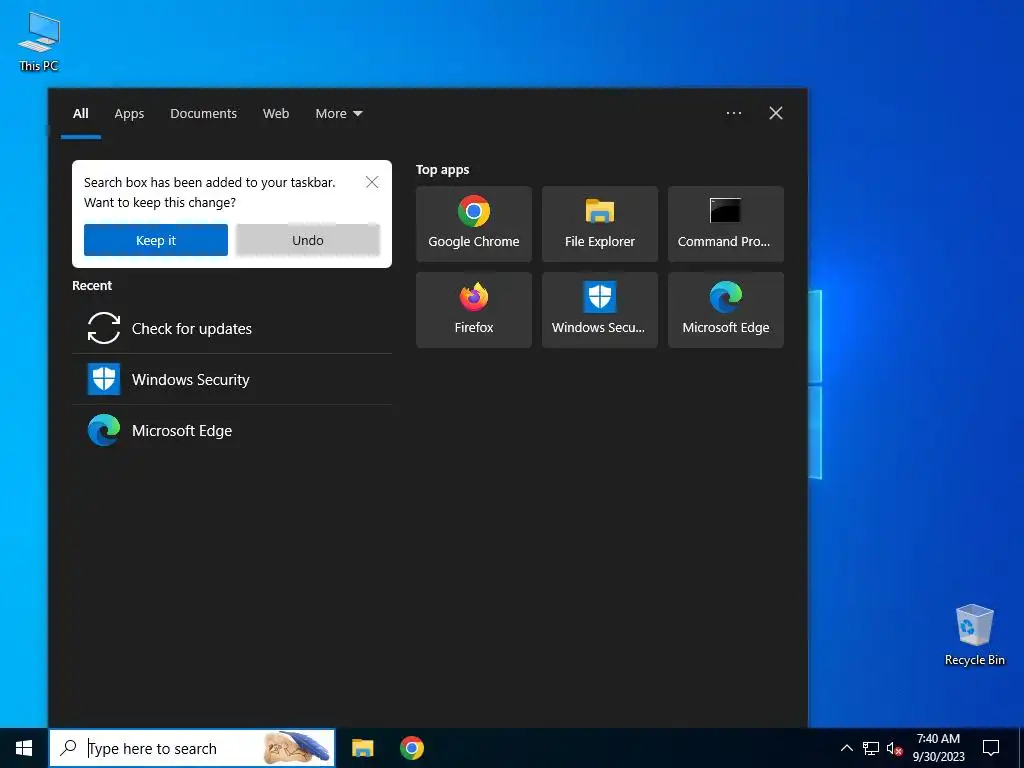Dismiss the search box notification

(x=372, y=182)
